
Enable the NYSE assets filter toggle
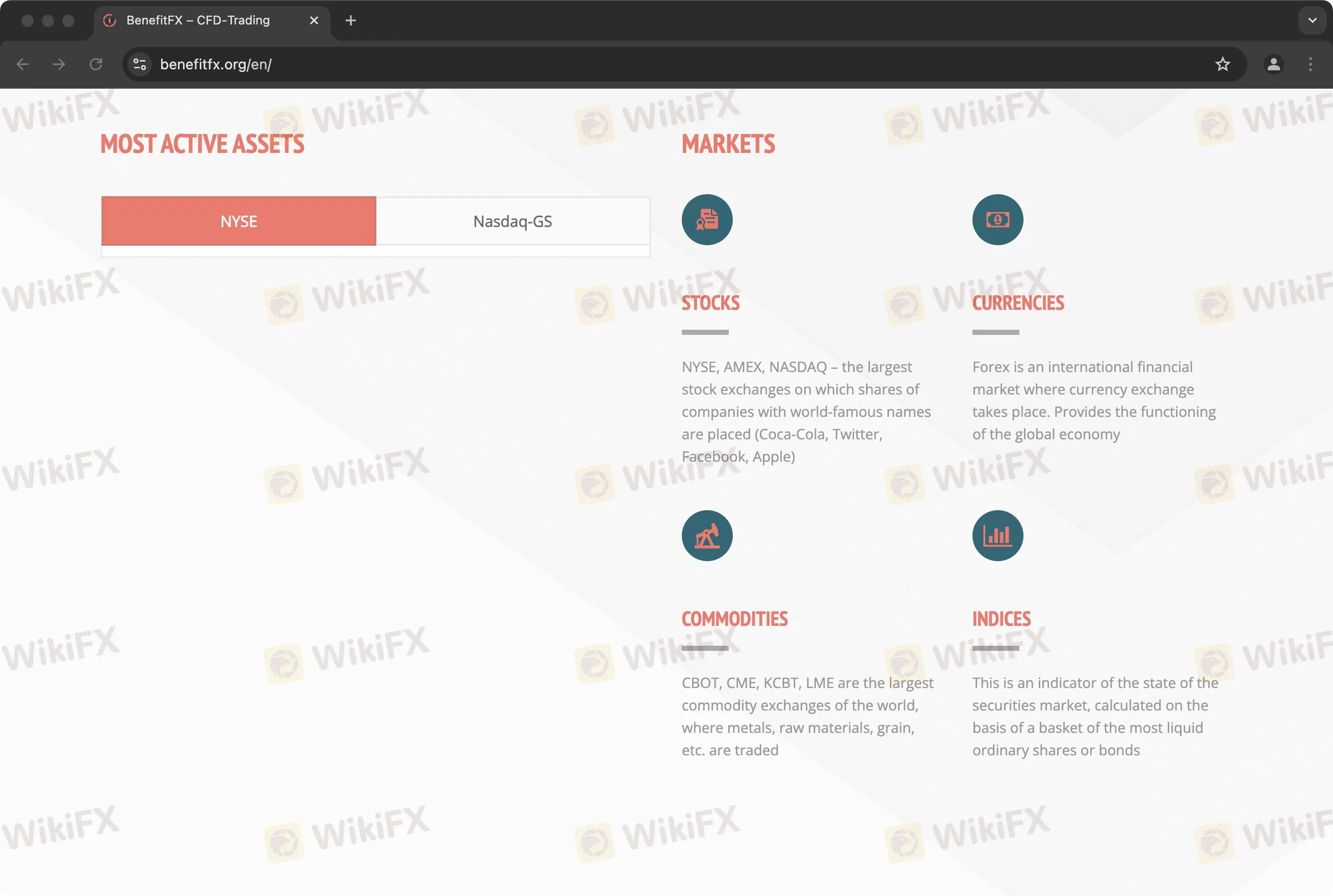pyautogui.click(x=238, y=221)
